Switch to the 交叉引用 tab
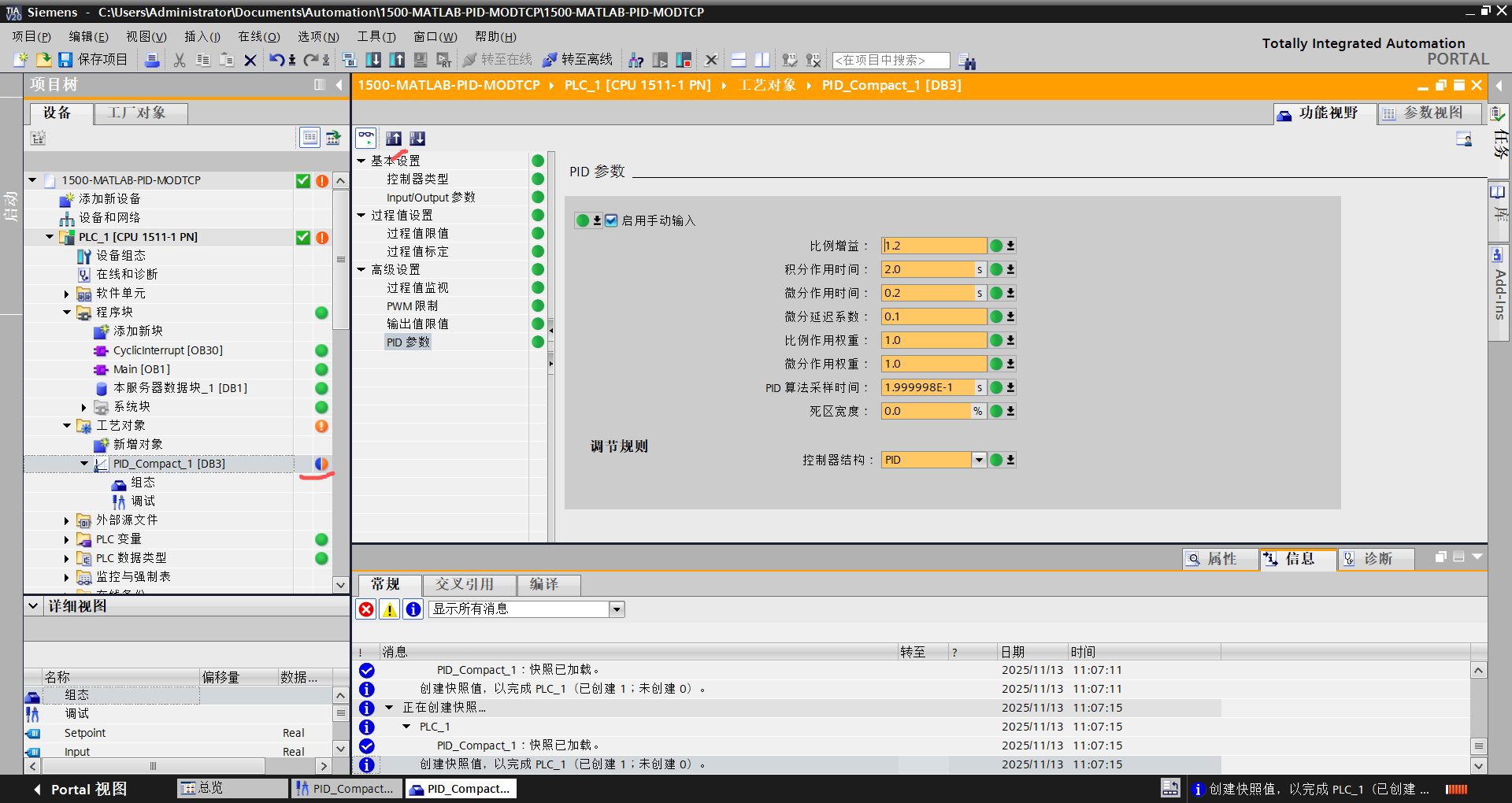Viewport: 1512px width, 803px height. pyautogui.click(x=469, y=584)
